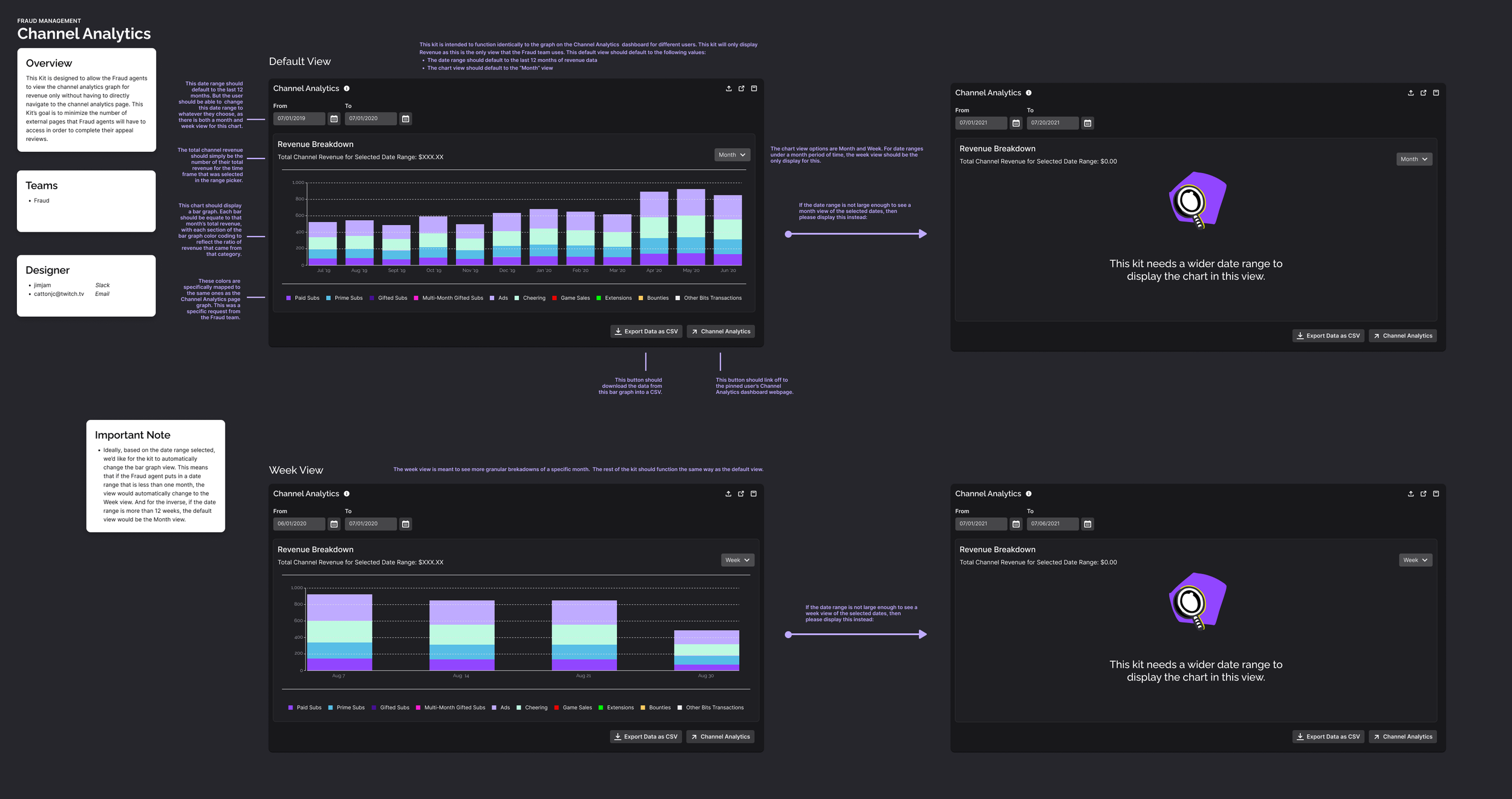Open the Month view dropdown on Default View
The width and height of the screenshot is (1512, 799).
(731, 155)
